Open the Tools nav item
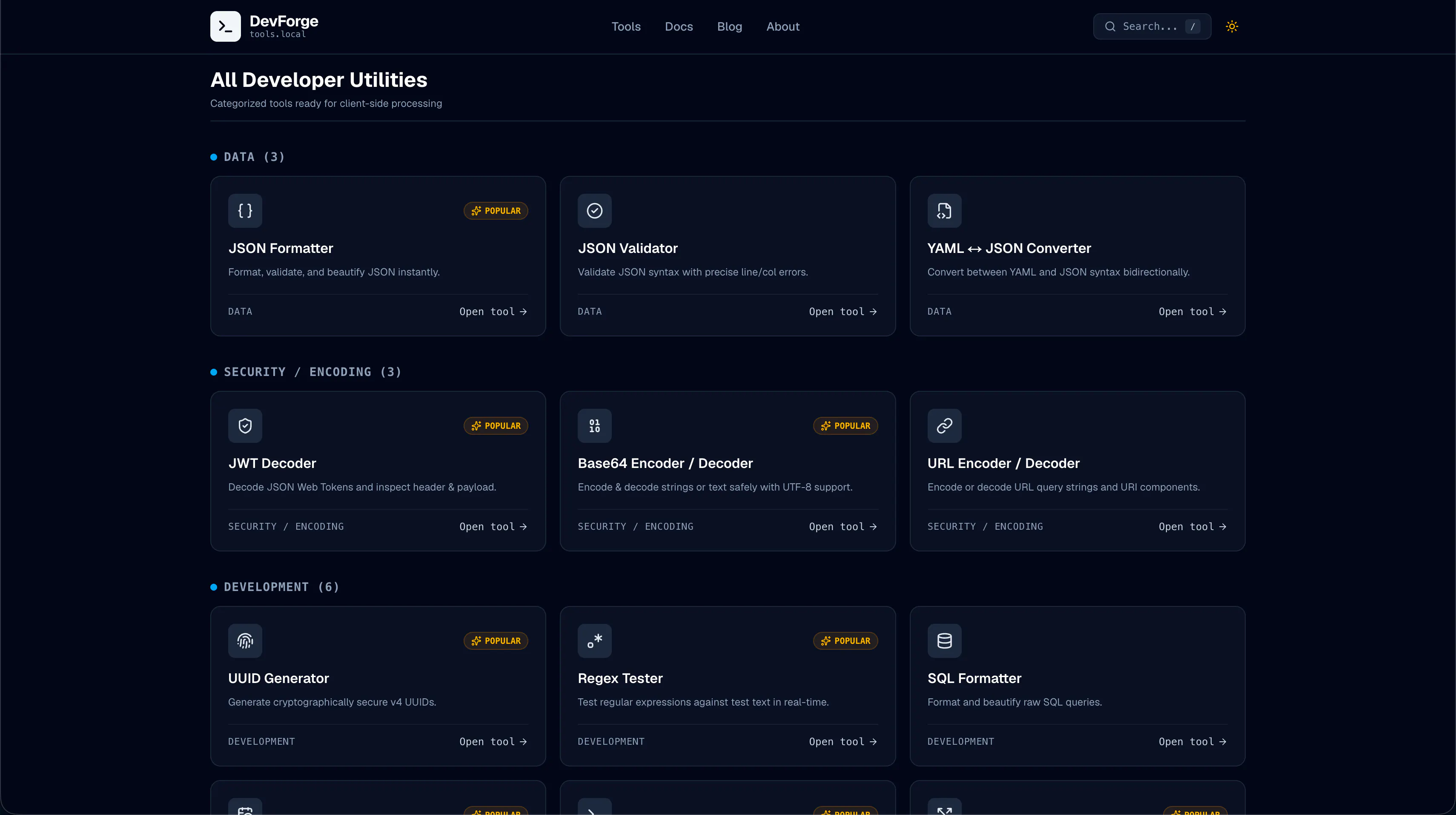 click(626, 26)
